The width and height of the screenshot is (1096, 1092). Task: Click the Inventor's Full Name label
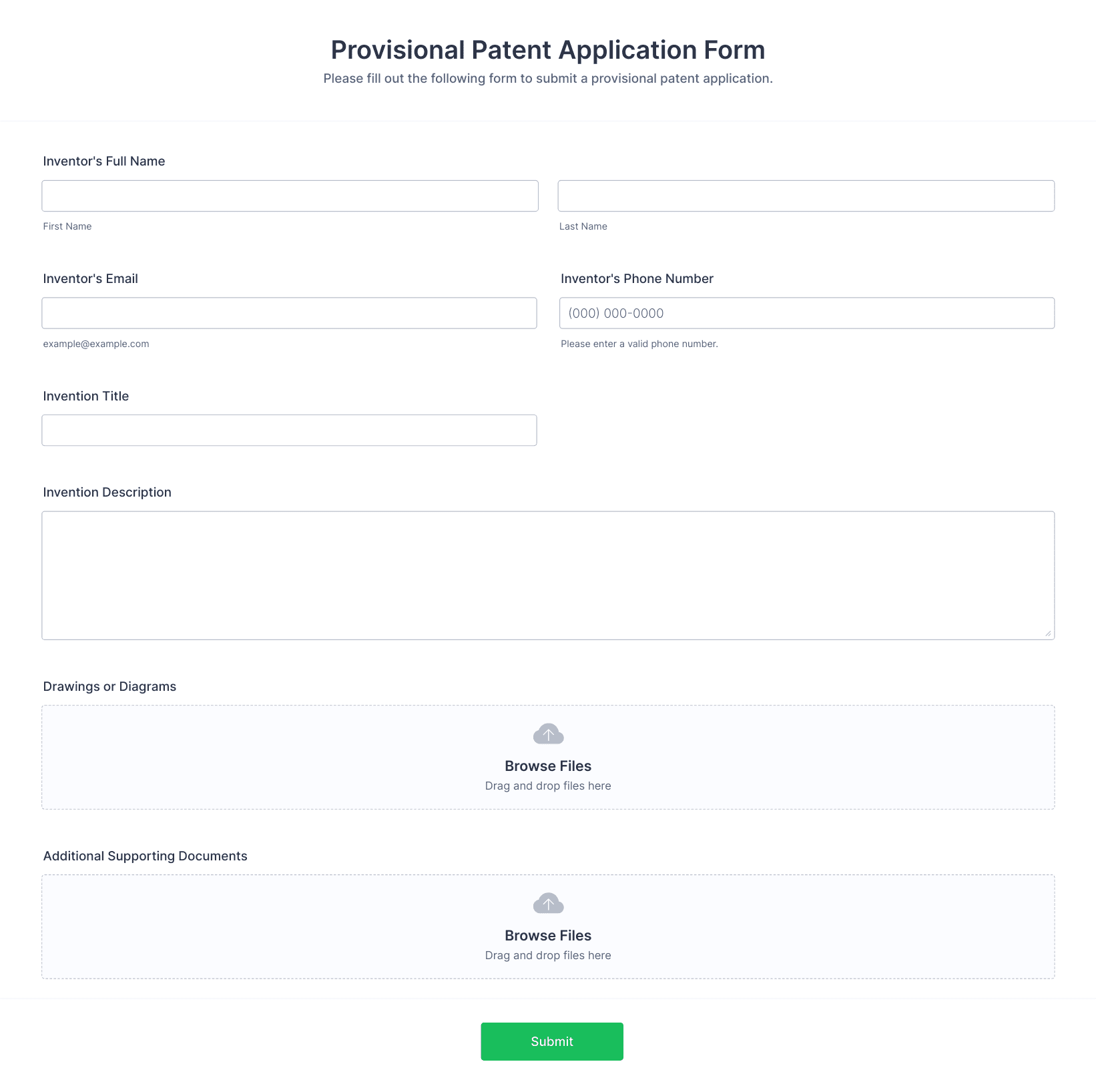104,161
